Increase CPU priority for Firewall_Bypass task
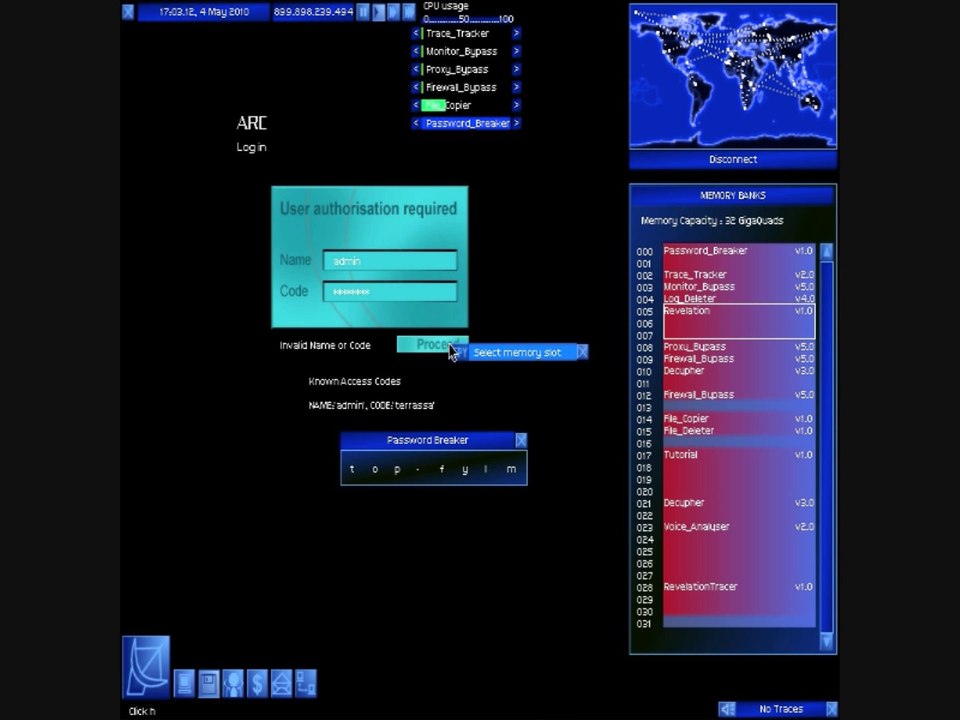Image resolution: width=960 pixels, height=720 pixels. 516,87
